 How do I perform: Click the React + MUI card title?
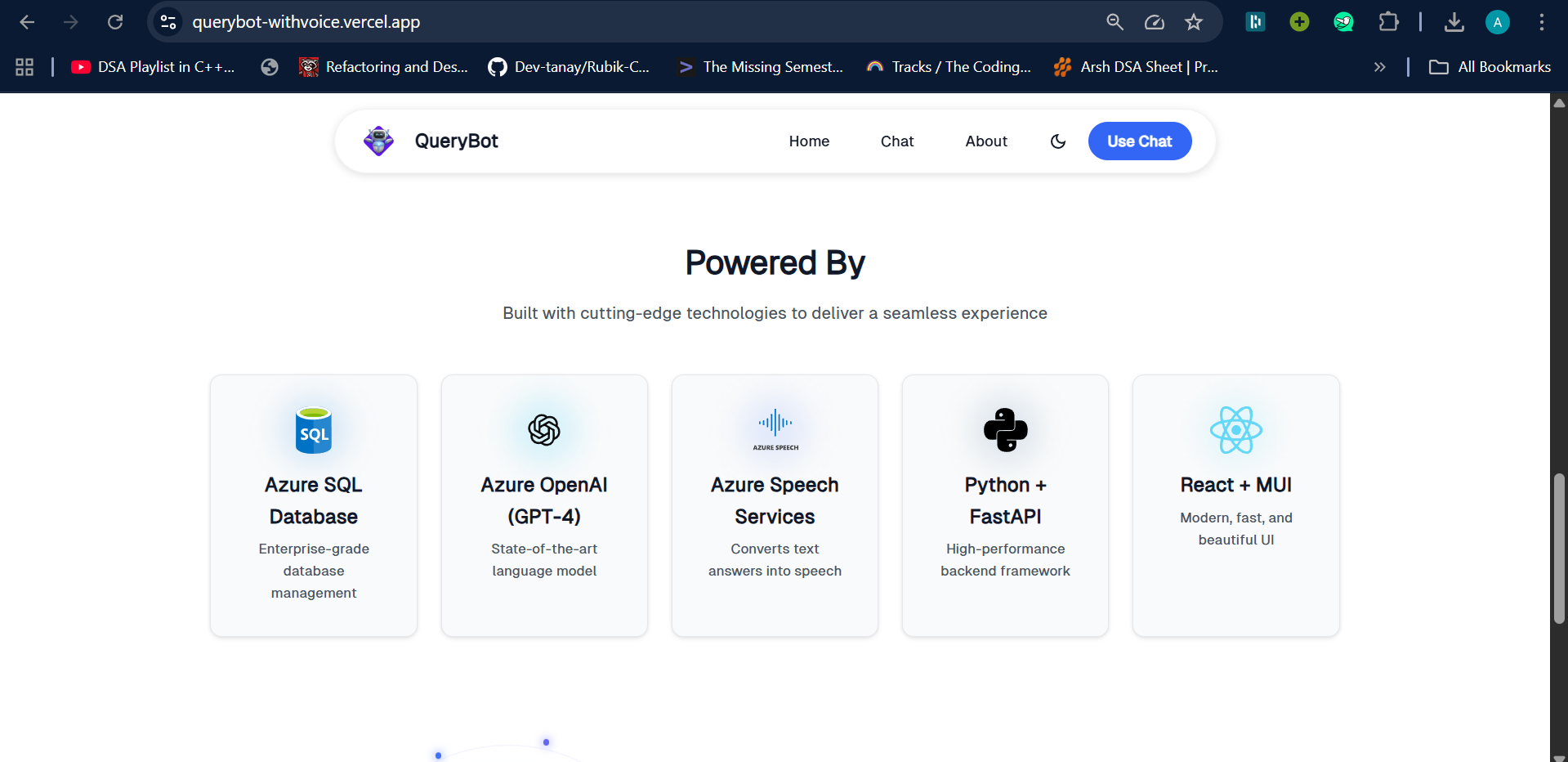(1236, 485)
